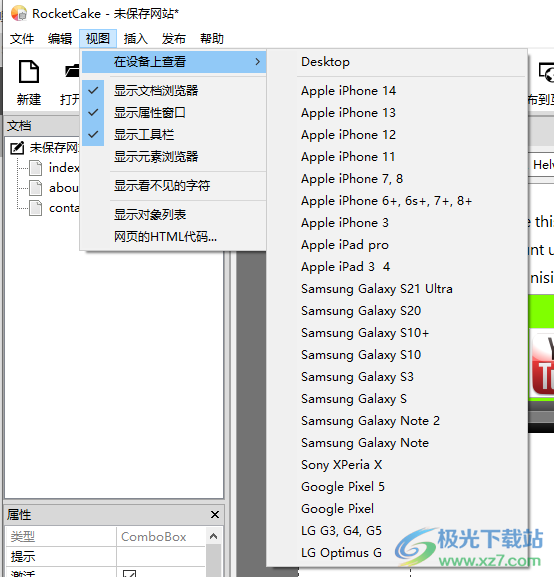This screenshot has height=577, width=554.
Task: Select the about page file icon
Action: pyautogui.click(x=35, y=188)
